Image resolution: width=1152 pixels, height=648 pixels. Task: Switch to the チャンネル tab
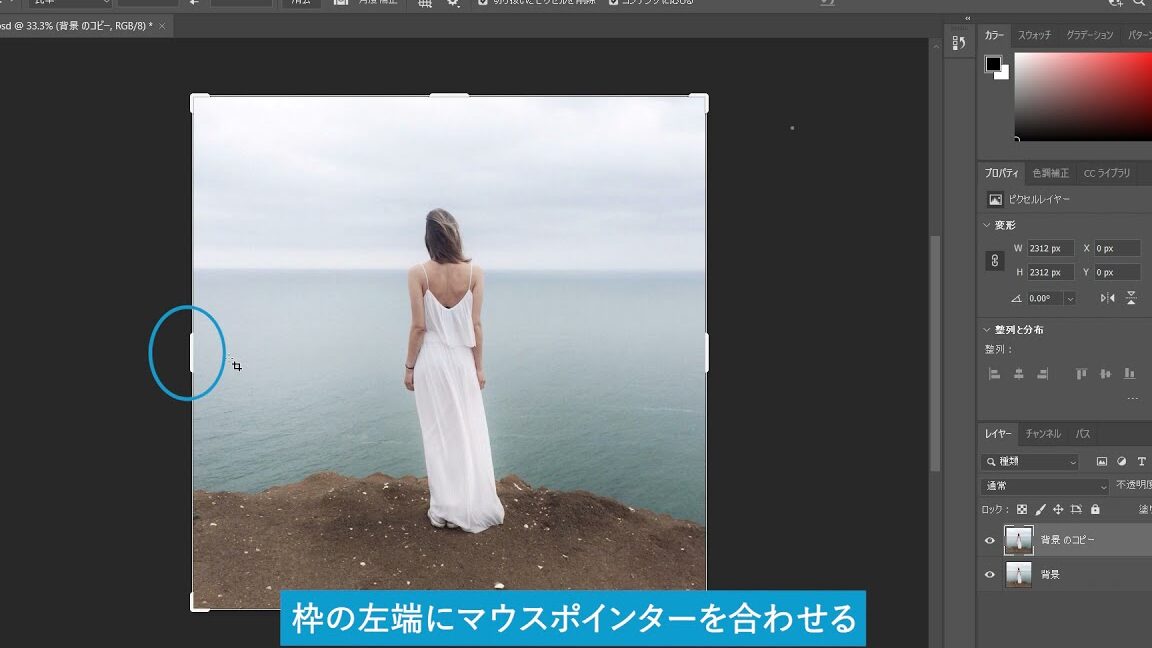[x=1043, y=433]
